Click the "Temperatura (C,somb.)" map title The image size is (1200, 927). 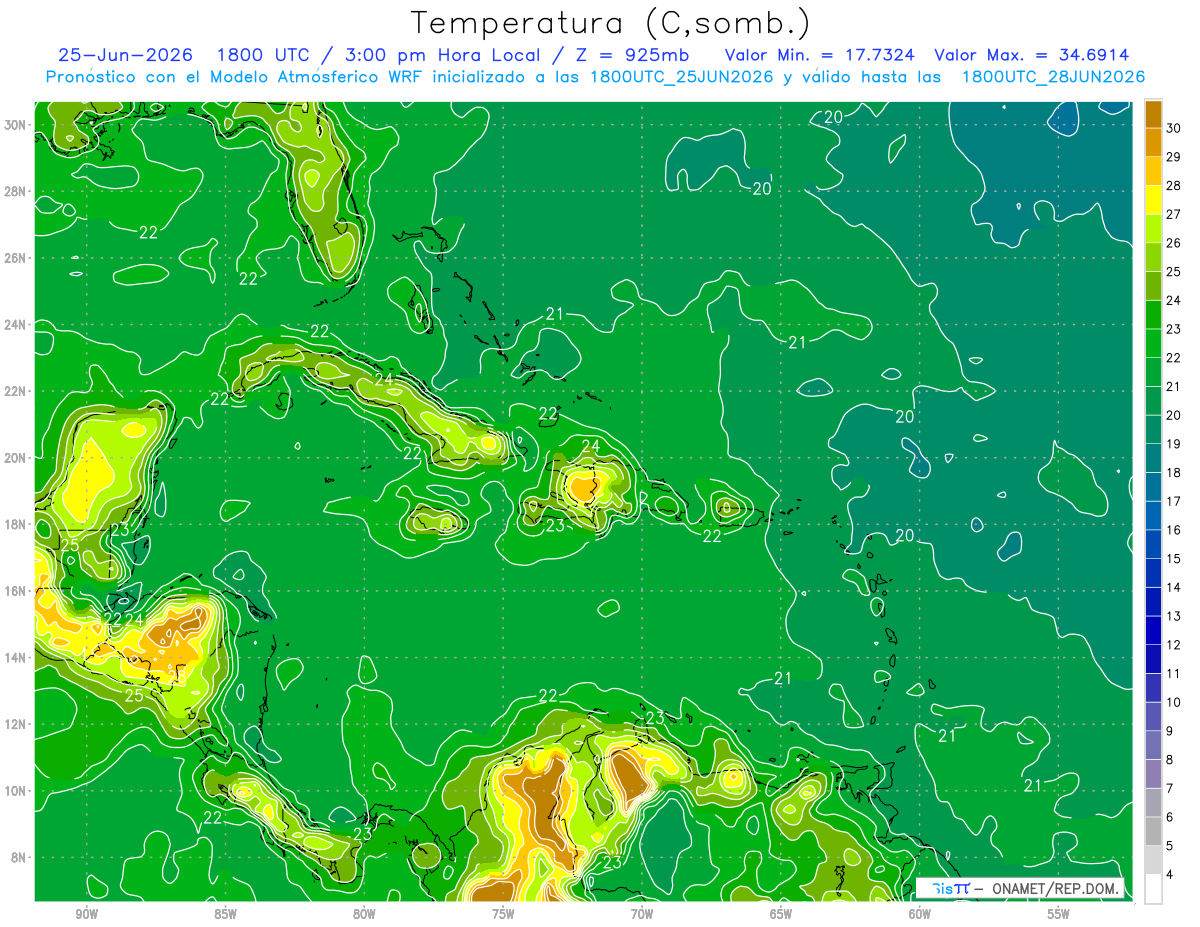click(611, 23)
